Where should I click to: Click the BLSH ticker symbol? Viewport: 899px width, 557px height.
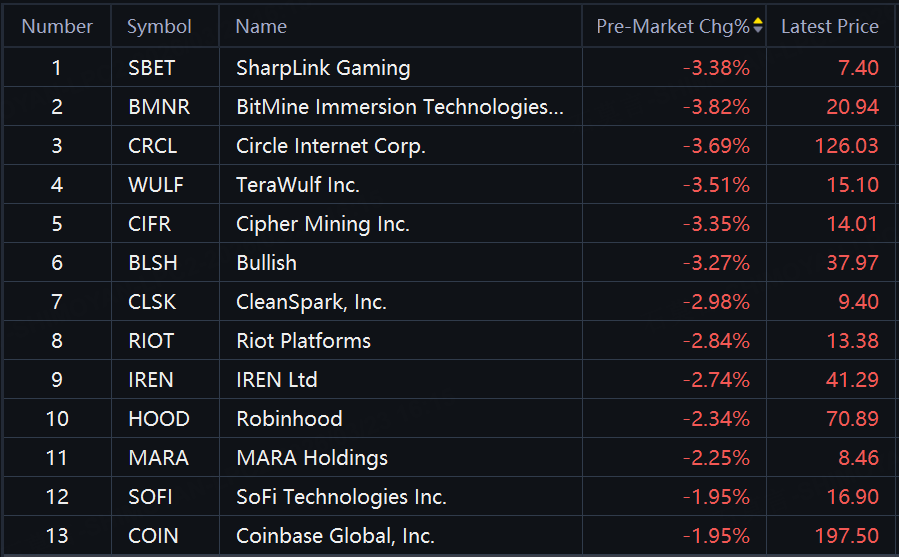(152, 263)
